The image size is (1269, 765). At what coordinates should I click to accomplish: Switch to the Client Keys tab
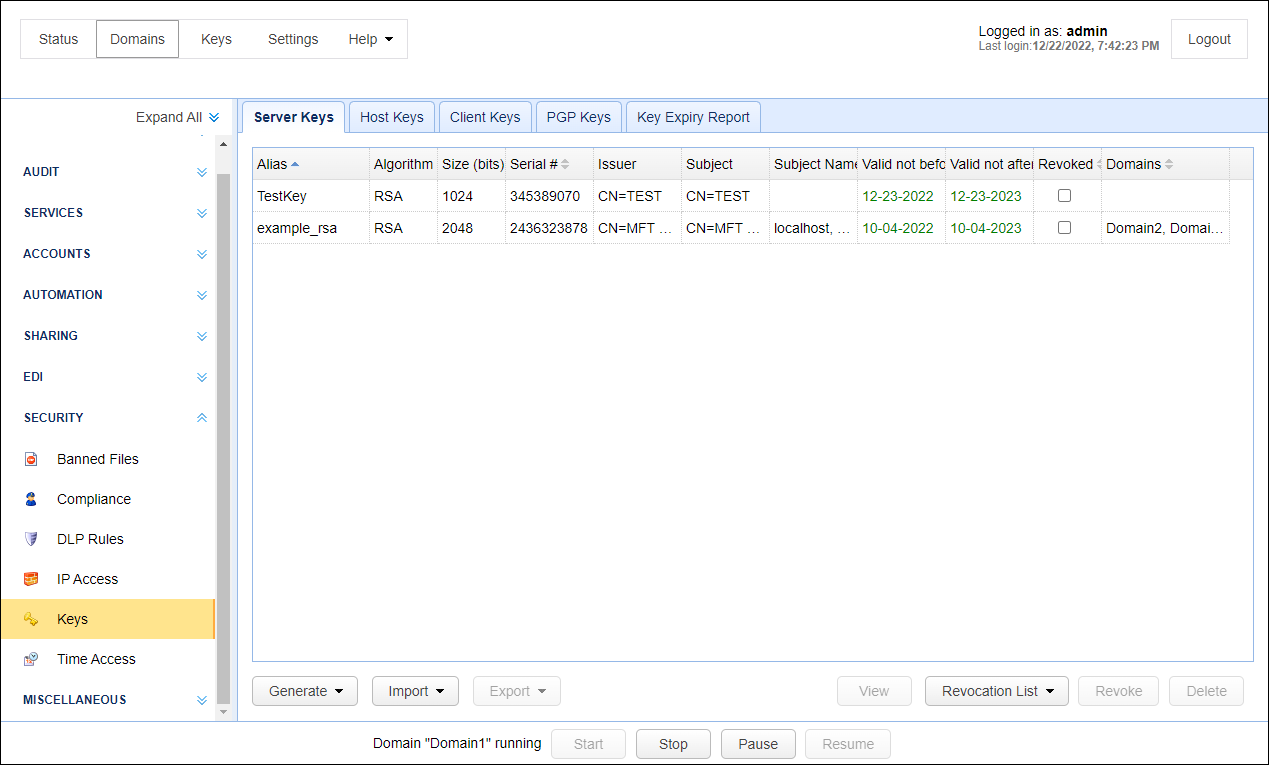(485, 117)
